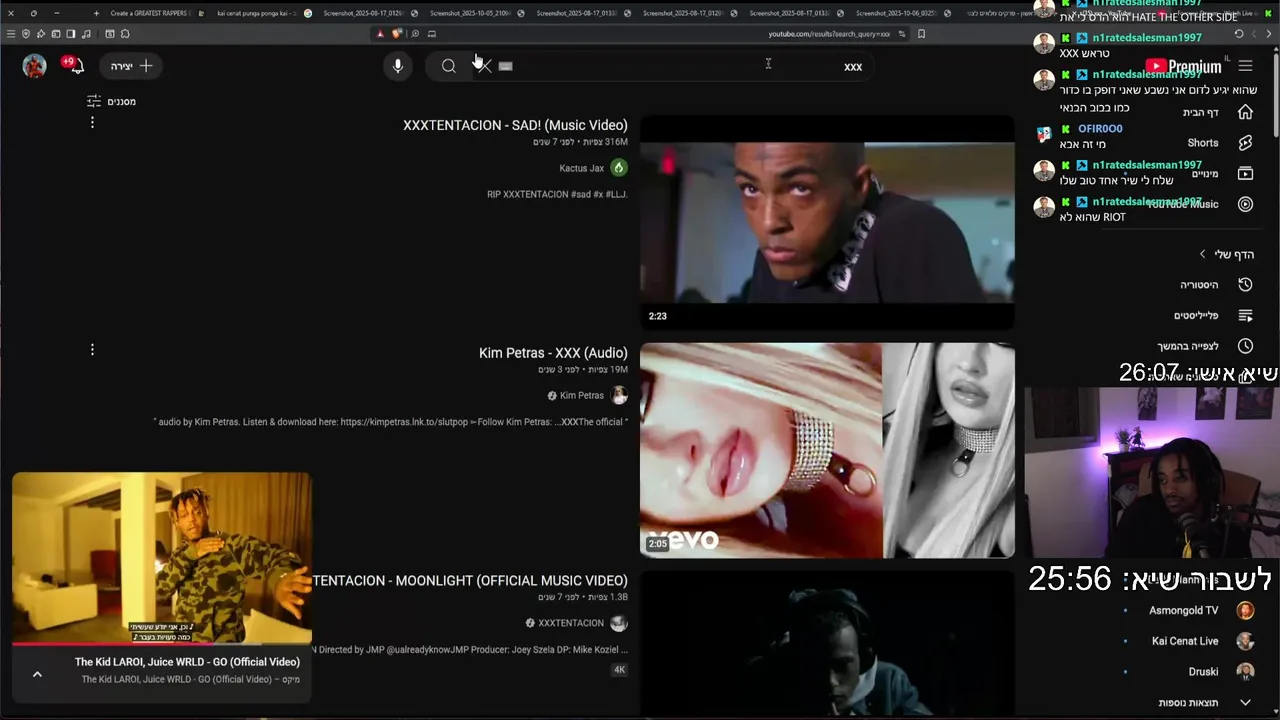Viewport: 1280px width, 720px height.
Task: Click the miniplayer title The Kid LAROI GO
Action: pyautogui.click(x=187, y=662)
